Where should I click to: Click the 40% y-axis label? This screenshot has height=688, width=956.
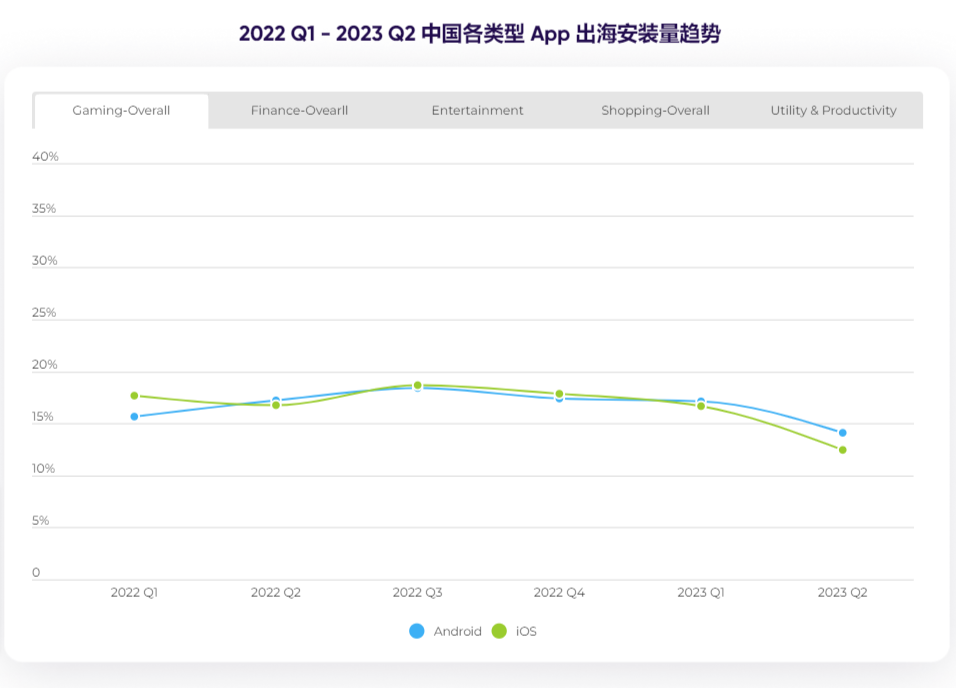click(x=45, y=157)
